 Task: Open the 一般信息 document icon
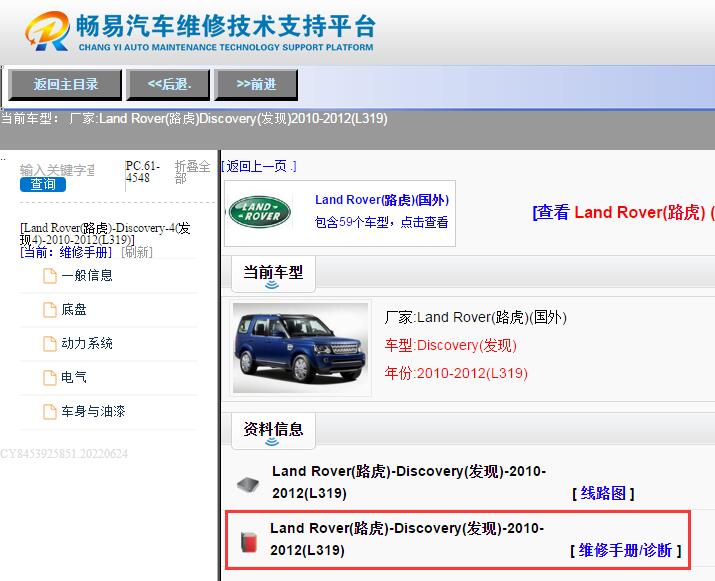pos(50,276)
